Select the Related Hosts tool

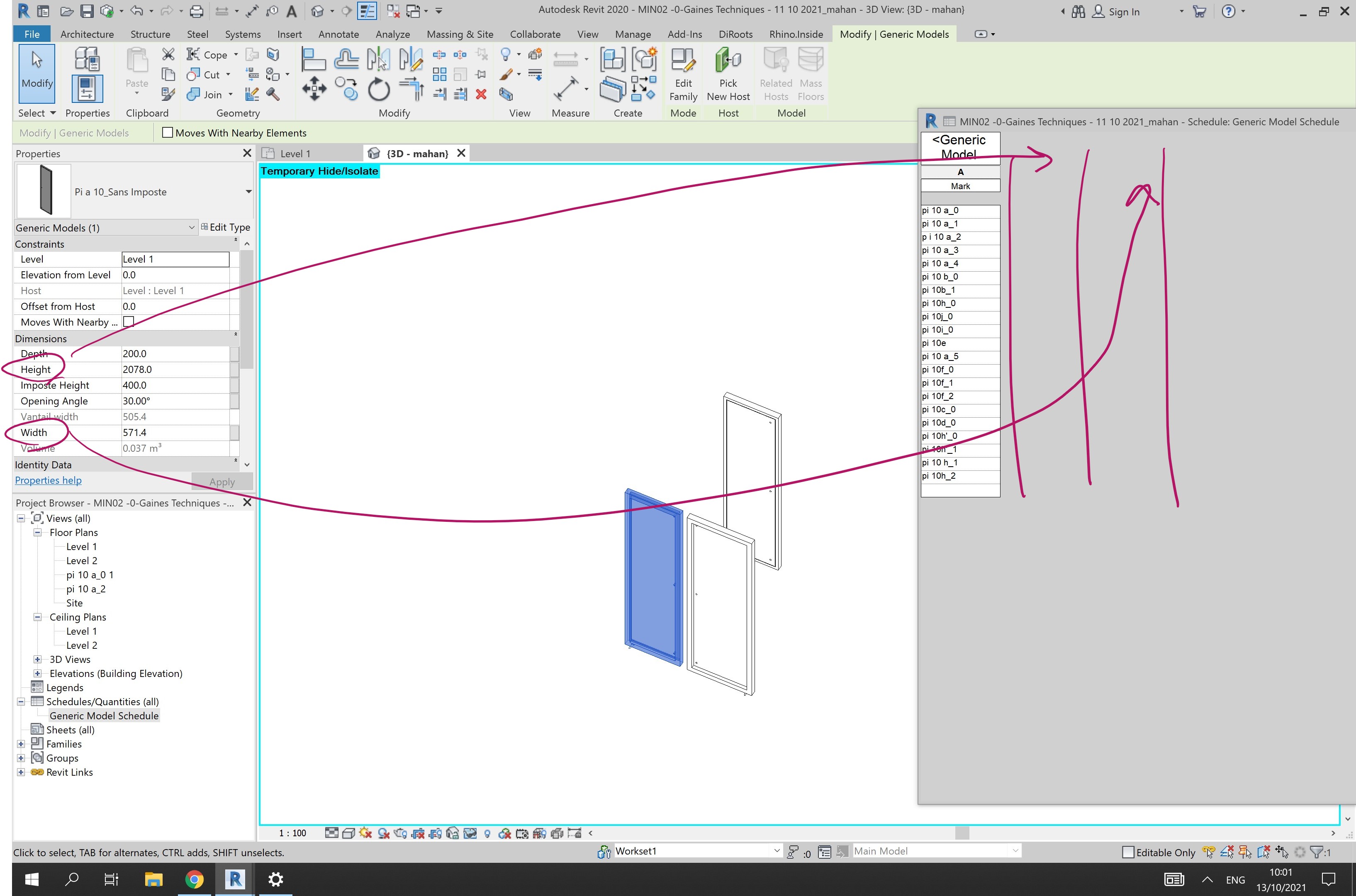[x=775, y=74]
